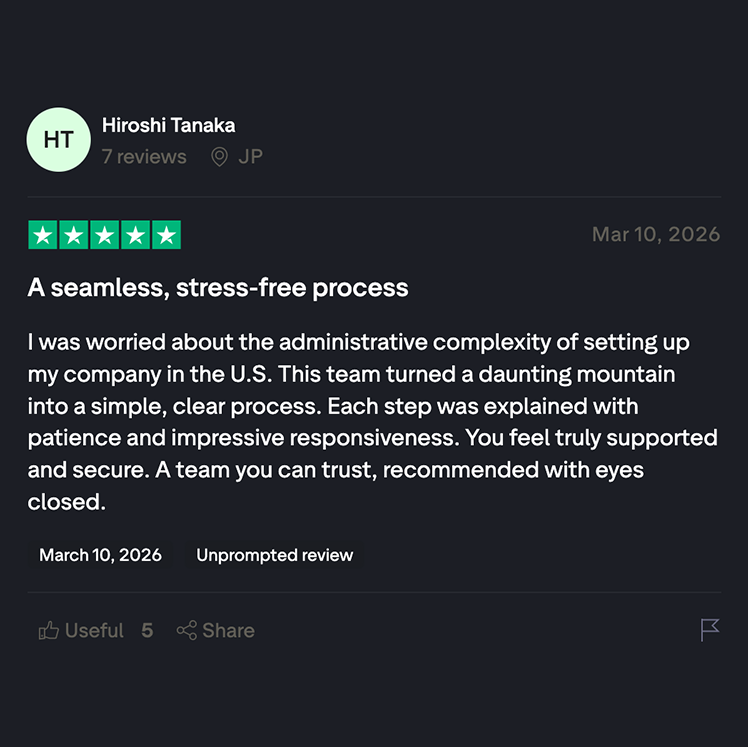Click the thumbs-up icon
Viewport: 748px width, 747px height.
(x=49, y=631)
